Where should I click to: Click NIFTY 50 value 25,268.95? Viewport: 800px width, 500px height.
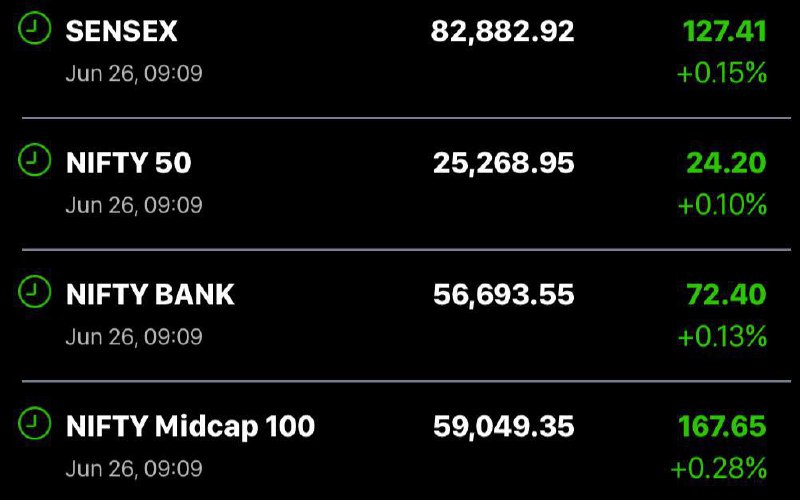[x=504, y=163]
